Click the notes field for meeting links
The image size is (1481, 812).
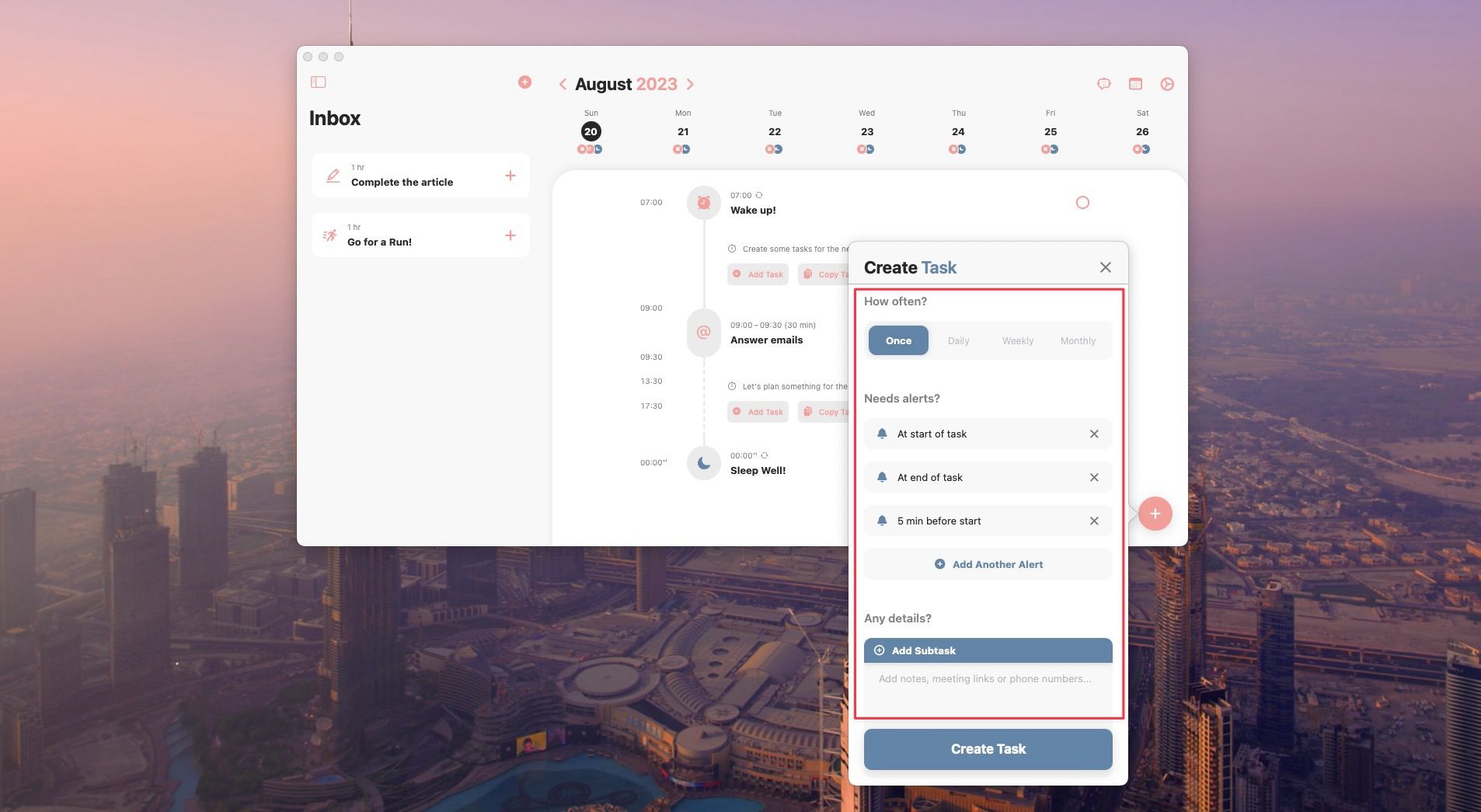(x=987, y=678)
